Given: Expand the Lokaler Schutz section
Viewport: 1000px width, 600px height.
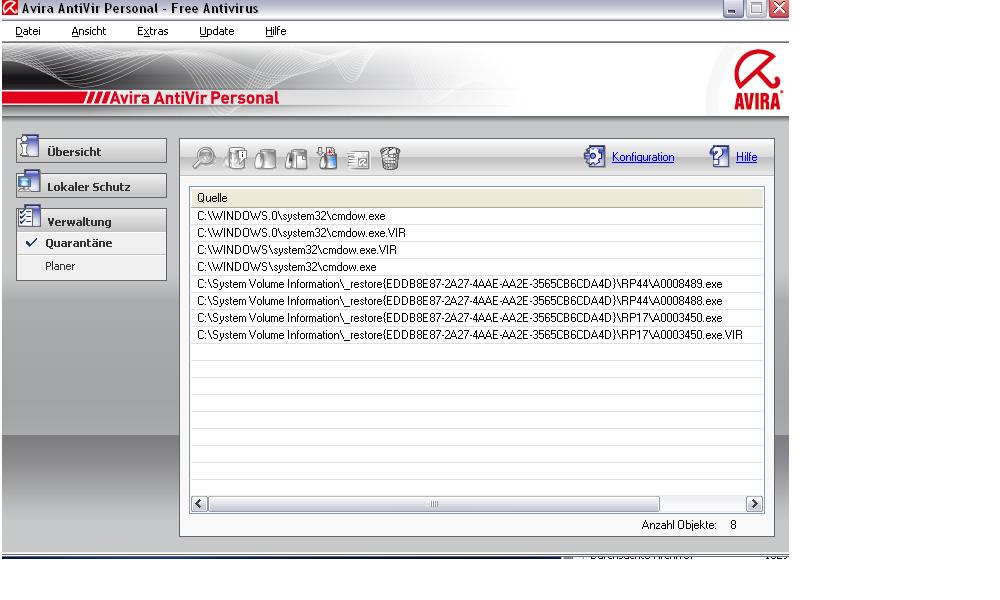Looking at the screenshot, I should 91,186.
